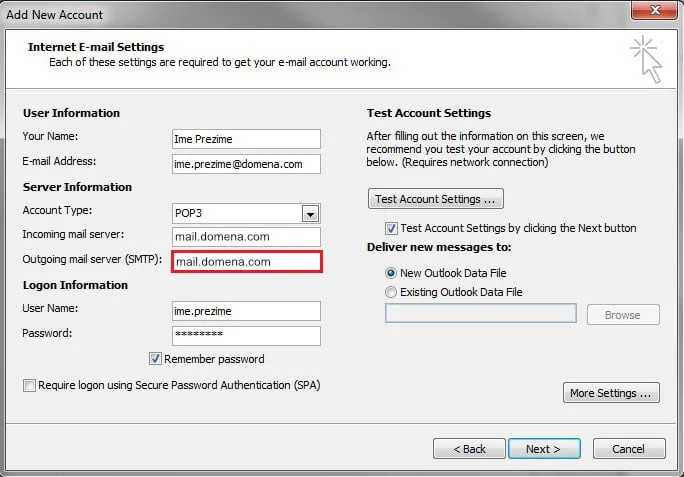Uncheck Test Account Settings by clicking Next
Screen dimensions: 684x477
pos(391,228)
